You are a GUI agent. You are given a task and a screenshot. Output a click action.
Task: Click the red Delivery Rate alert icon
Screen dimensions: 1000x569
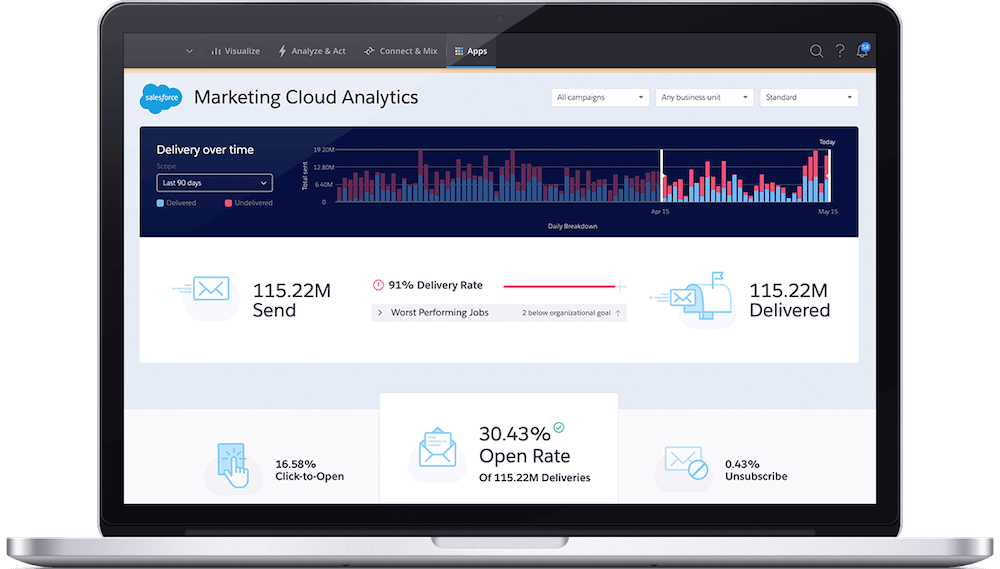tap(378, 285)
